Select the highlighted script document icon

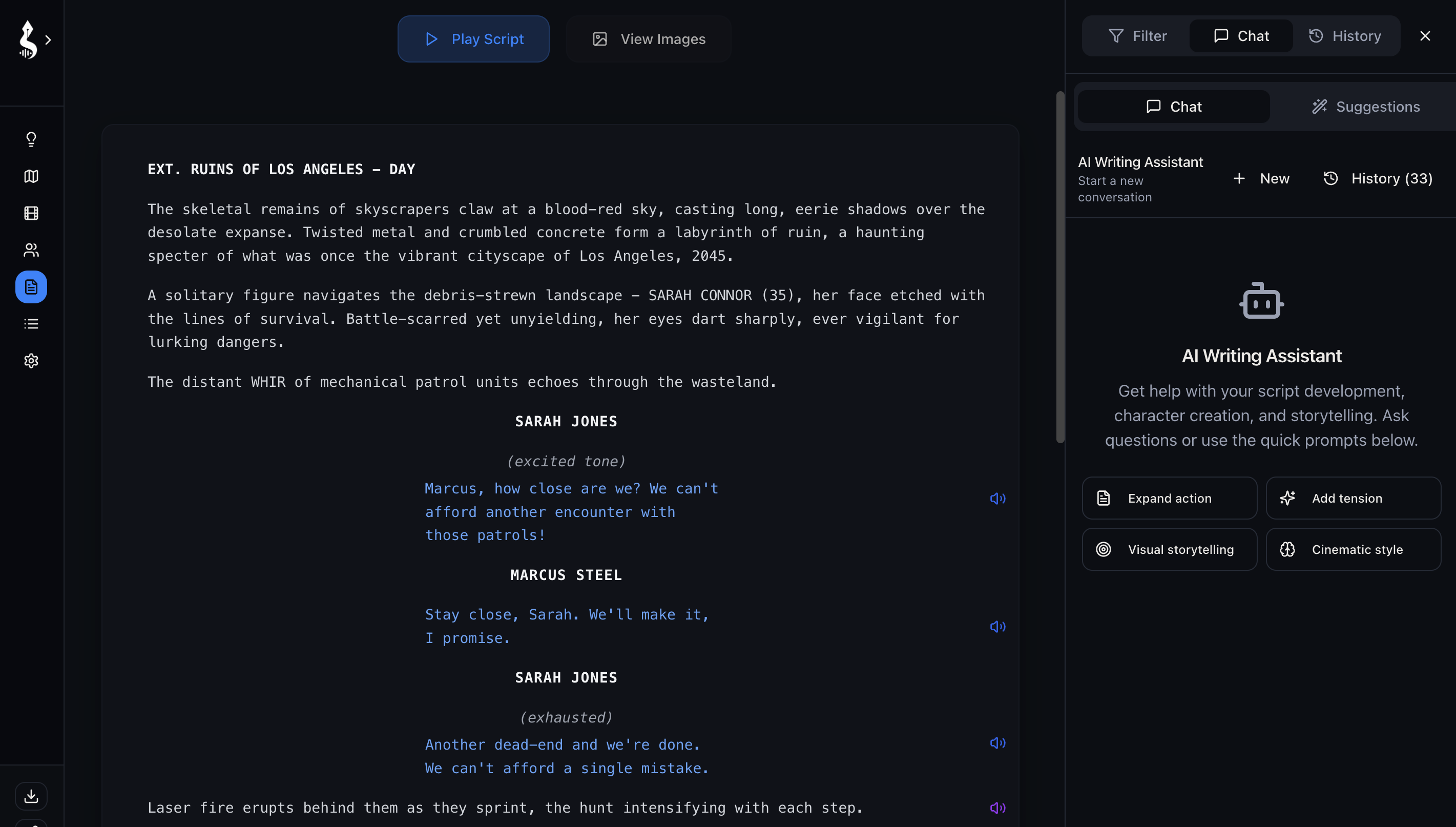coord(31,287)
